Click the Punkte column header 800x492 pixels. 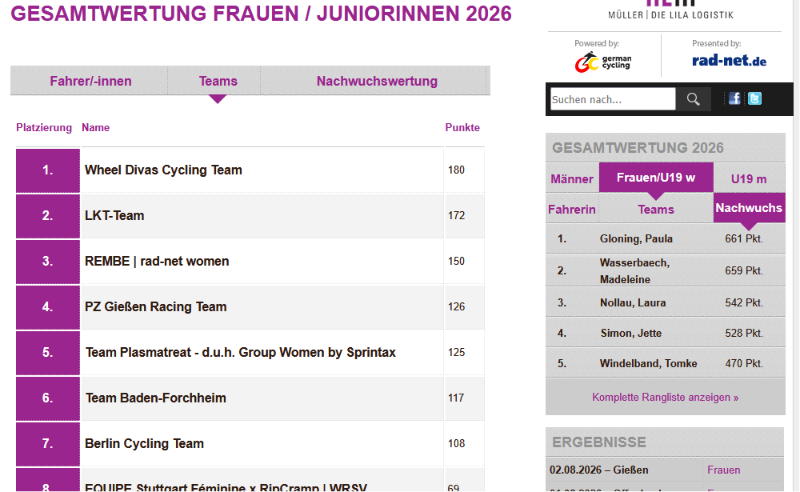pyautogui.click(x=462, y=128)
